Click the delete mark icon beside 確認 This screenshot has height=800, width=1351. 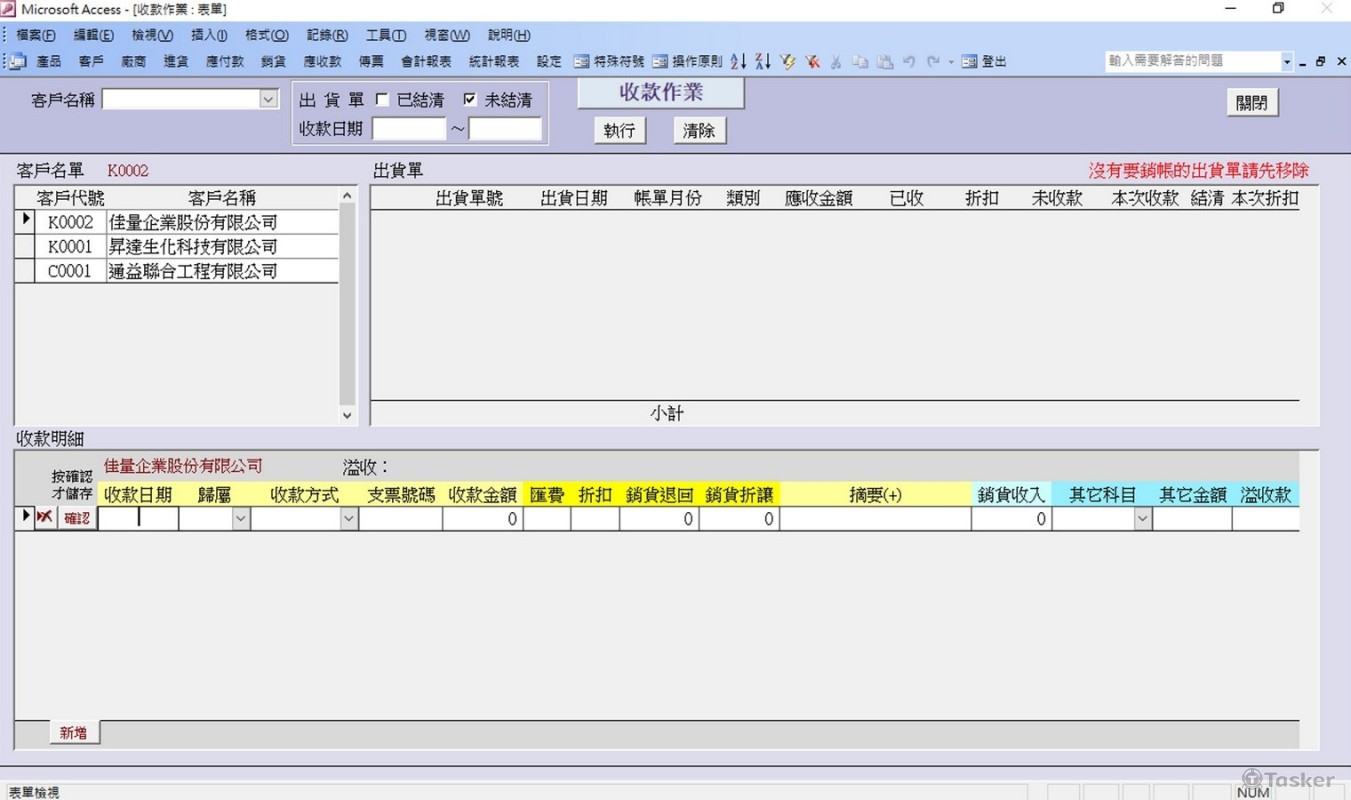tap(44, 518)
